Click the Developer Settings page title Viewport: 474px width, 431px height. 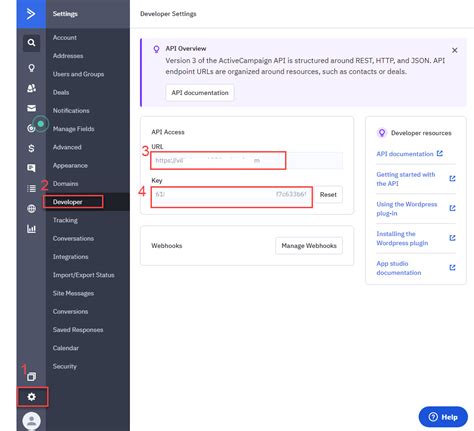tap(168, 14)
